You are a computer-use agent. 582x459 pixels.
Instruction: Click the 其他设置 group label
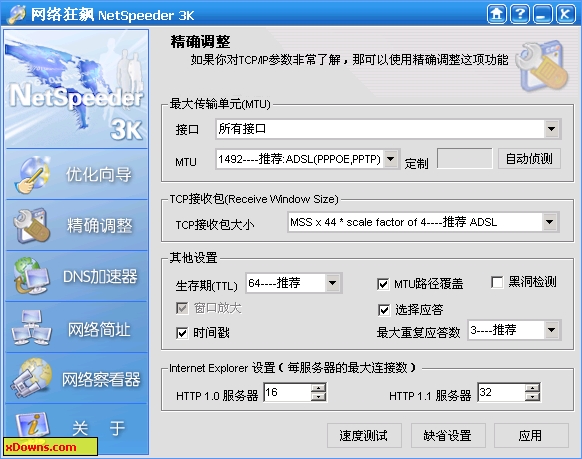click(193, 258)
